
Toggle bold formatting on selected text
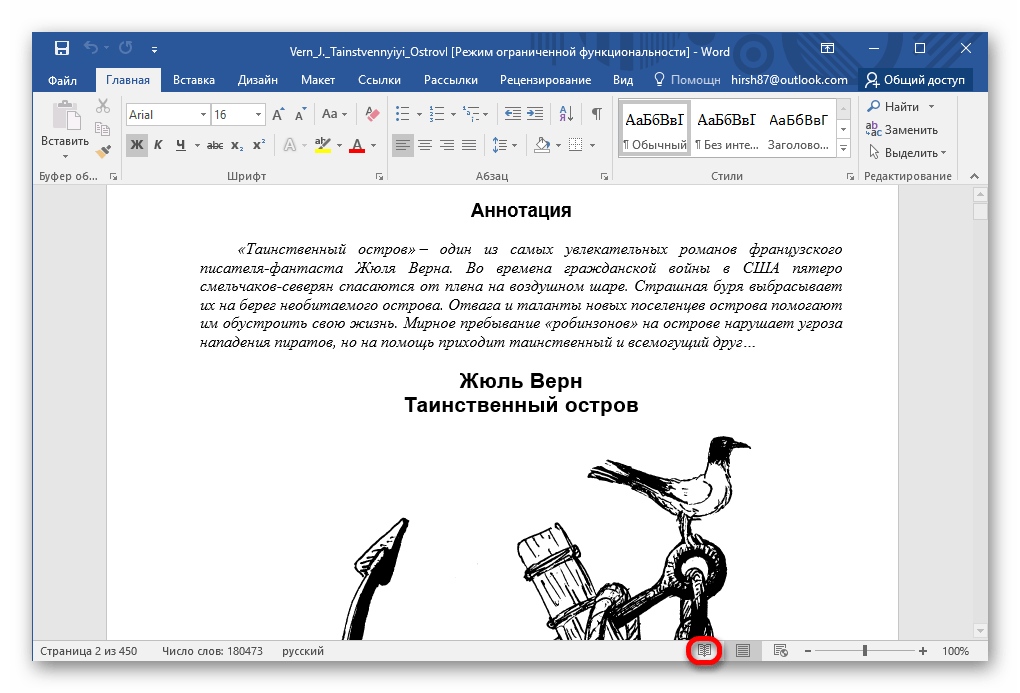click(x=136, y=145)
